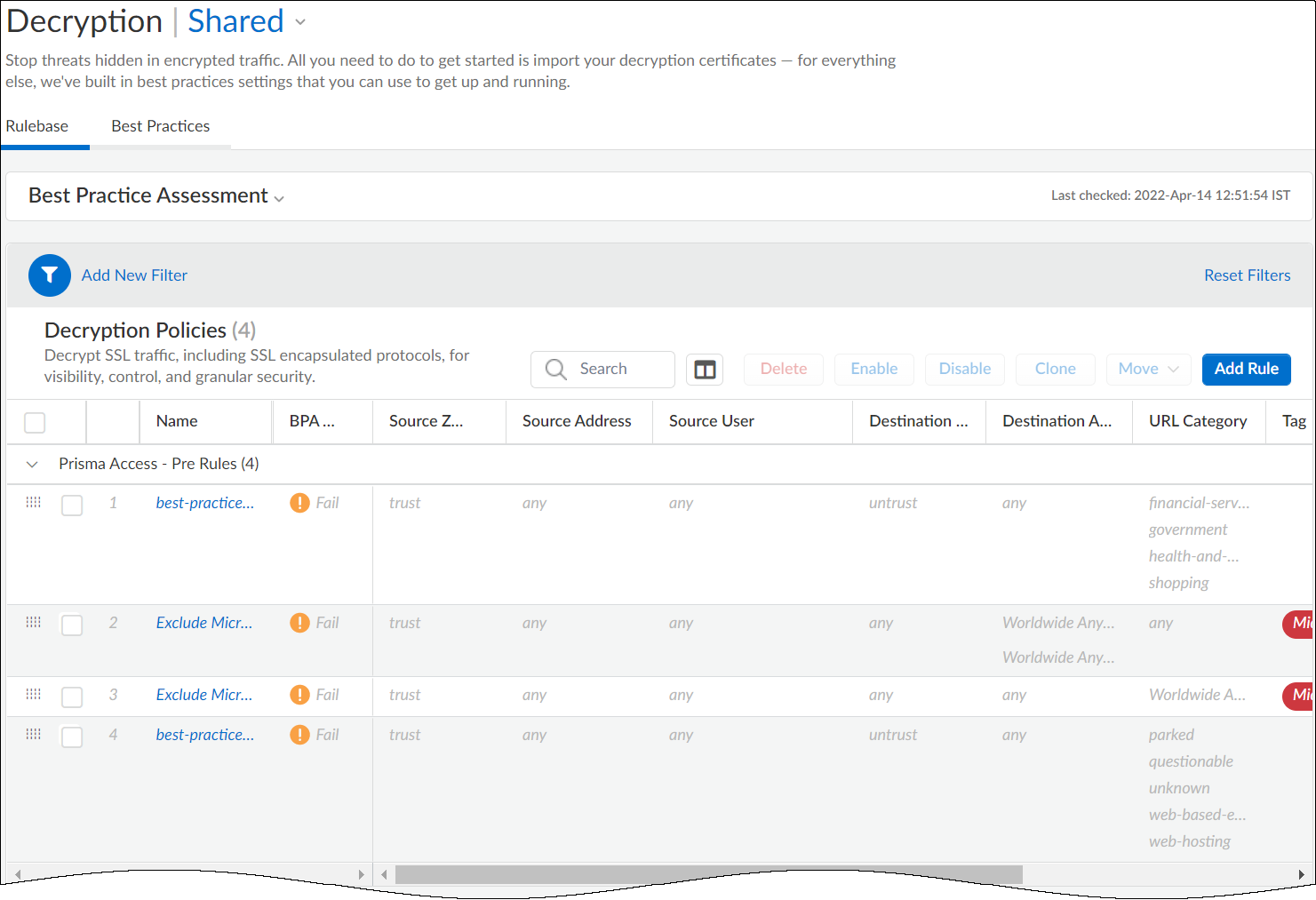Check the box for rule 2

[72, 625]
